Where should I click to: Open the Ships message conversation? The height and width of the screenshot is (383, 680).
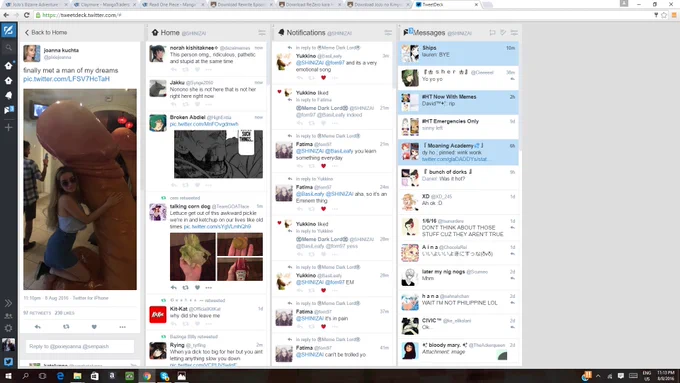pos(458,53)
